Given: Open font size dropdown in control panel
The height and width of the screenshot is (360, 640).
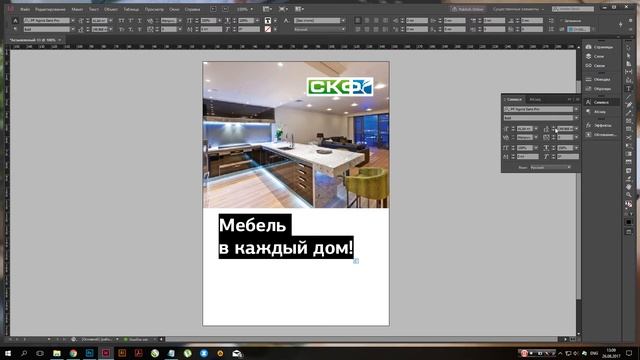Looking at the screenshot, I should [111, 20].
